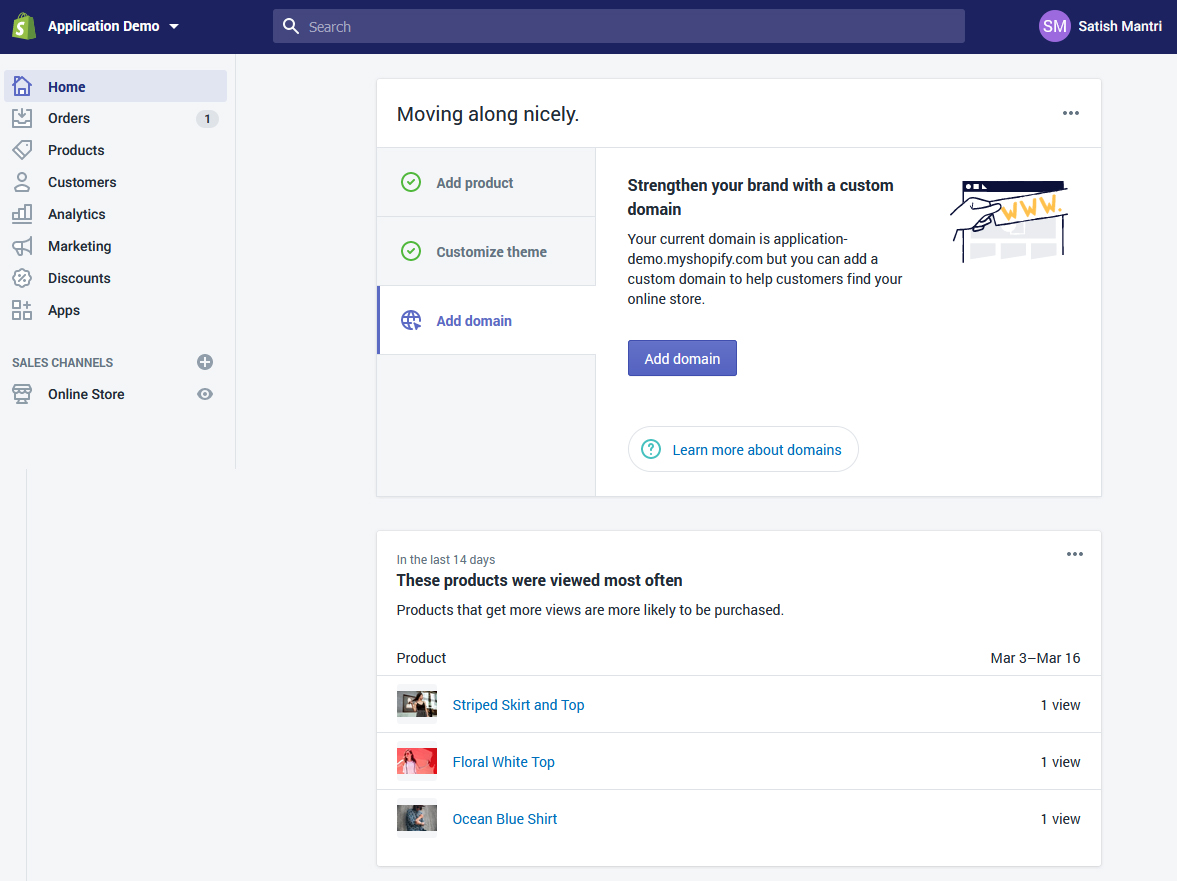This screenshot has height=881, width=1177.
Task: Click the Search input field
Action: [620, 27]
